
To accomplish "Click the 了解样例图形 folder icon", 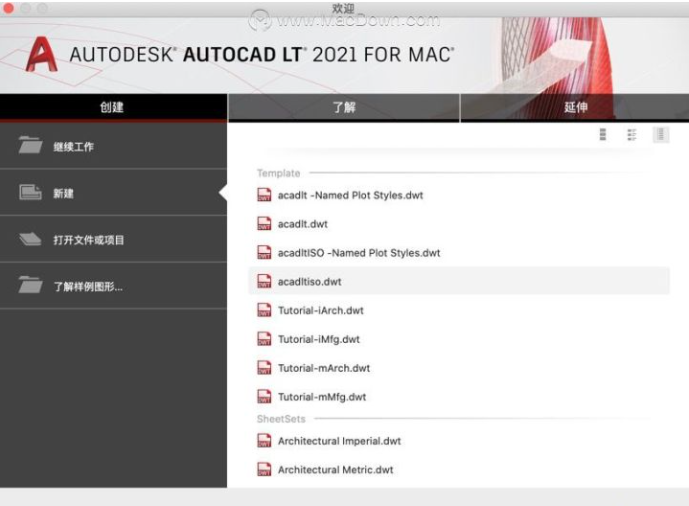I will (x=30, y=286).
